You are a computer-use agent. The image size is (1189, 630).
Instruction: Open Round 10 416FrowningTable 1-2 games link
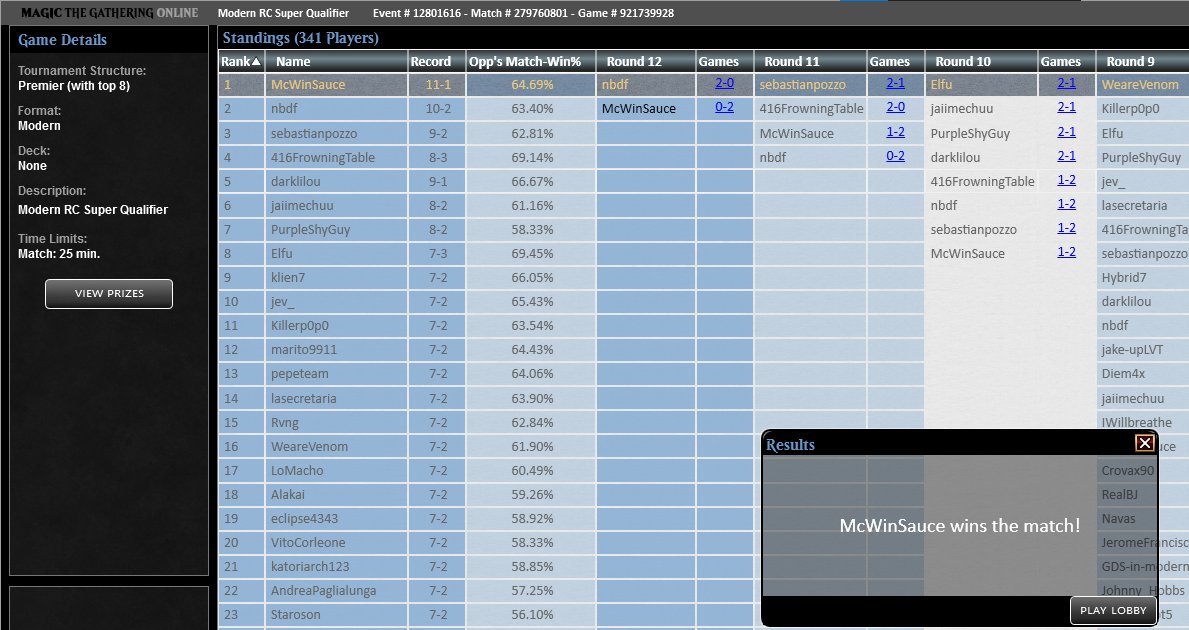pyautogui.click(x=1066, y=180)
